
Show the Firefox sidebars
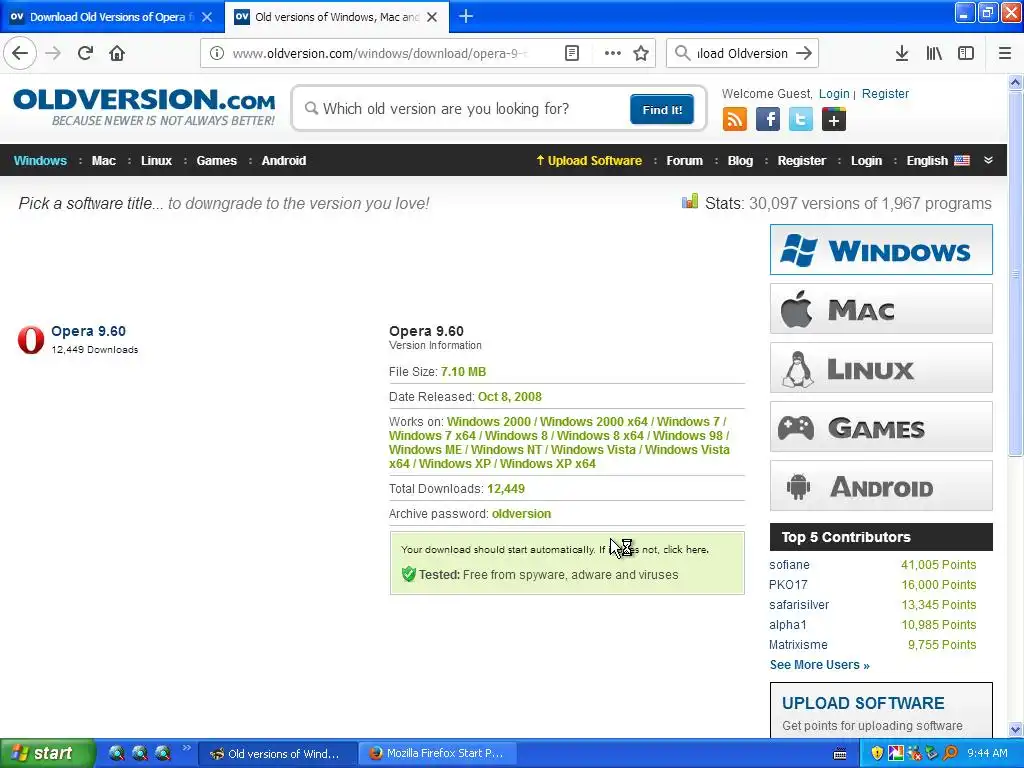(966, 54)
